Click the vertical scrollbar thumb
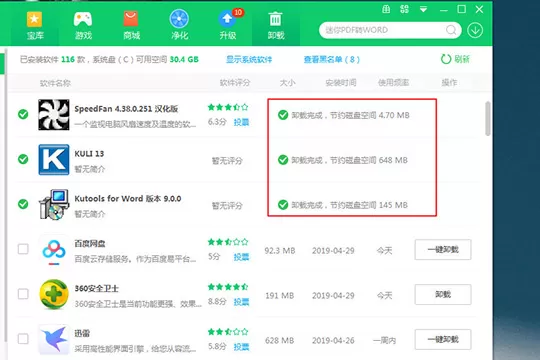 488,119
